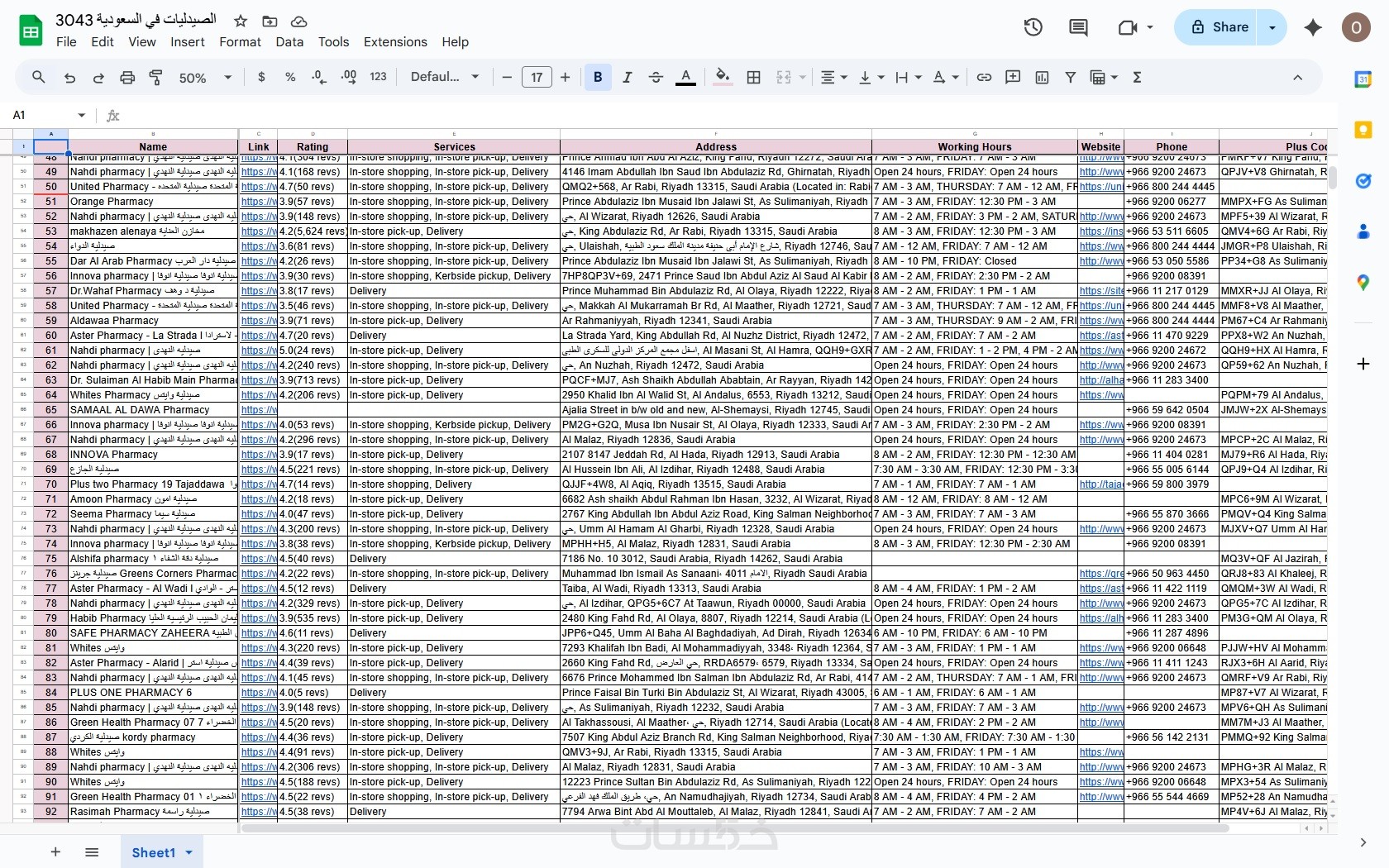Open the Format menu

point(240,42)
